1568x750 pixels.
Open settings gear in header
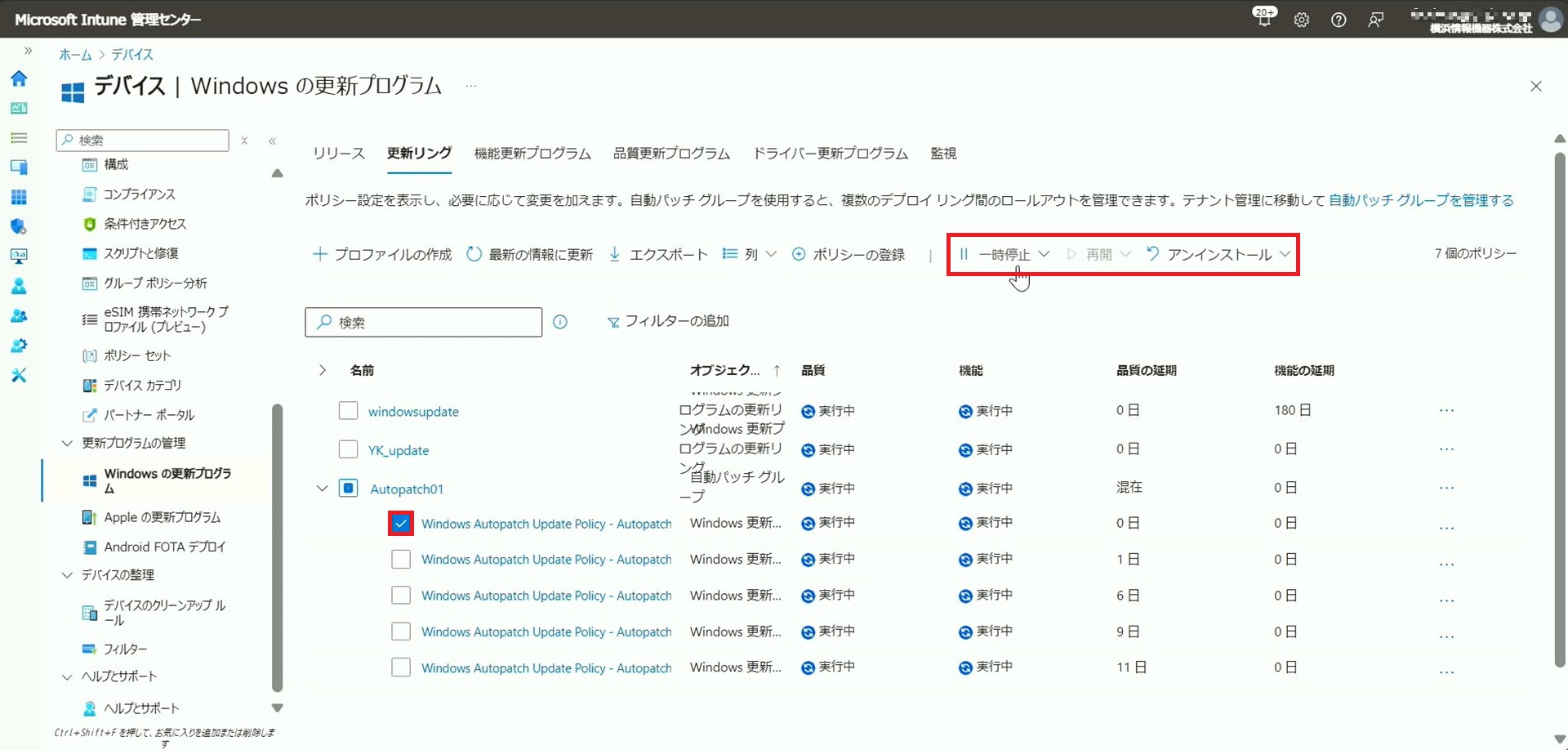(1302, 20)
